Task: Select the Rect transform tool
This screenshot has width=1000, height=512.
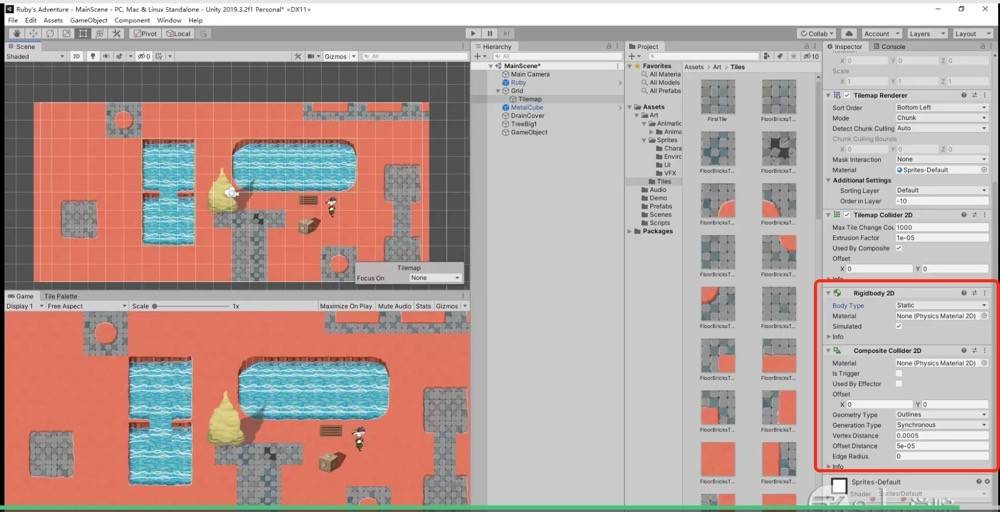Action: (x=83, y=33)
